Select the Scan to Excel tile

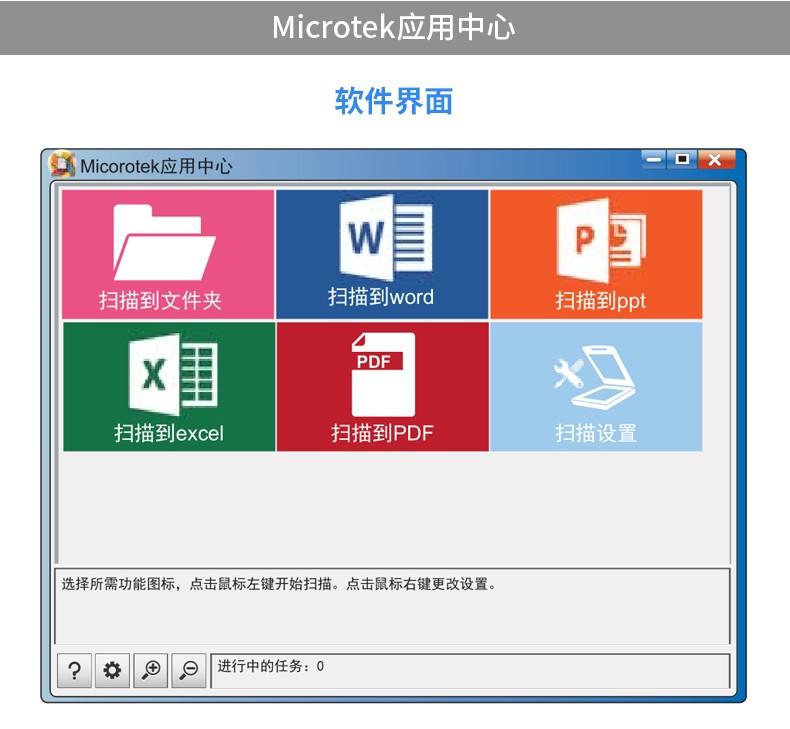169,387
